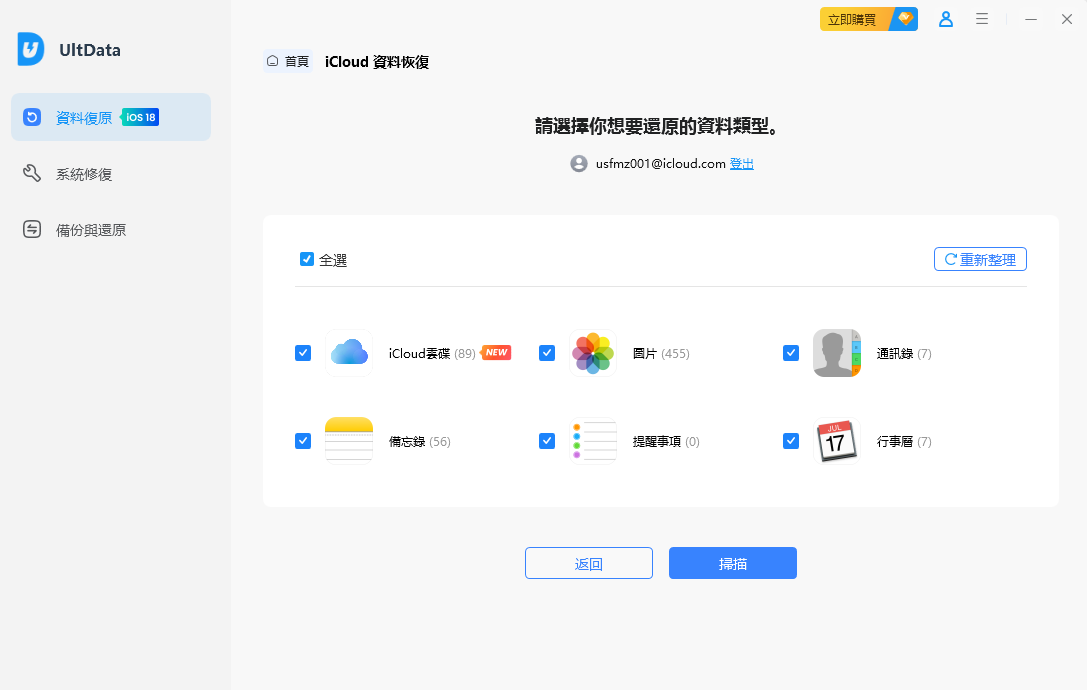
Task: Disable the 備忘錄 (56) checkbox
Action: click(x=303, y=441)
